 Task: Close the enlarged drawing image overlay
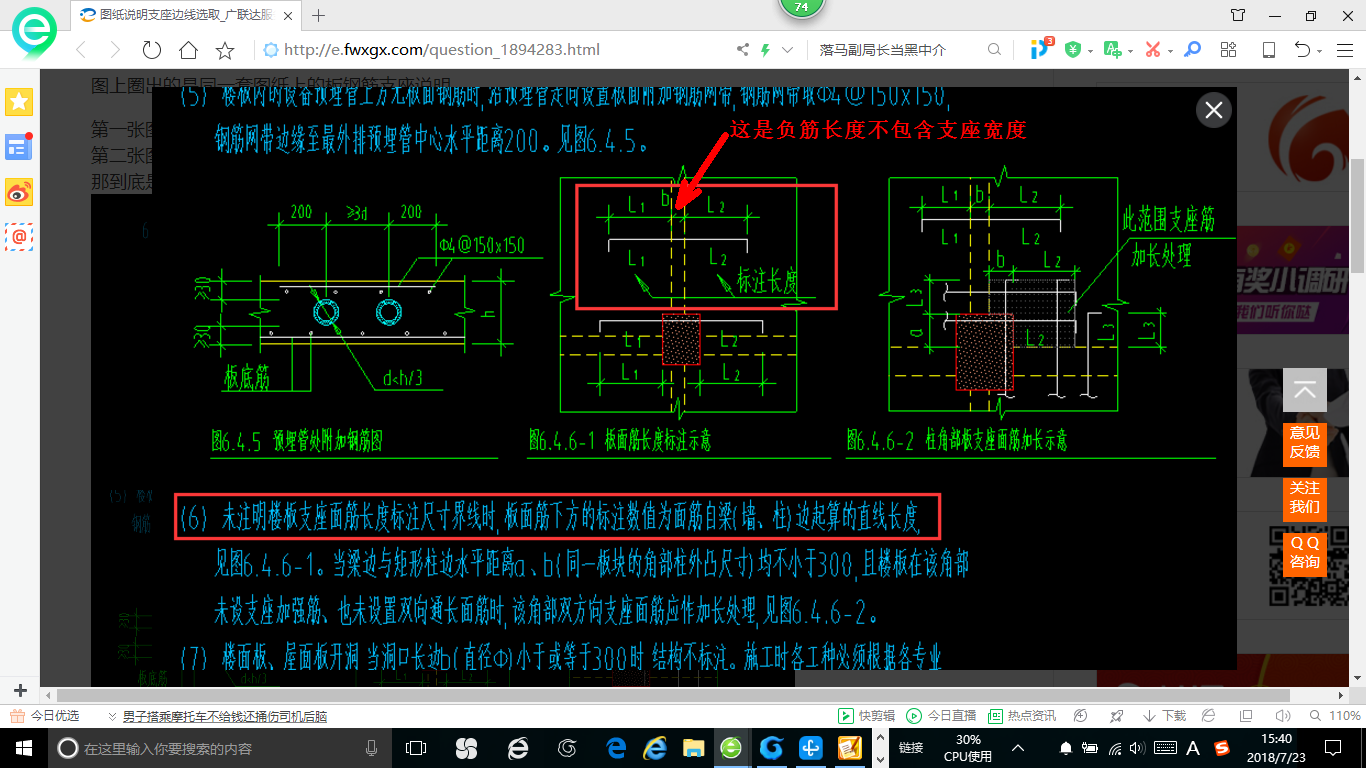pos(1214,110)
